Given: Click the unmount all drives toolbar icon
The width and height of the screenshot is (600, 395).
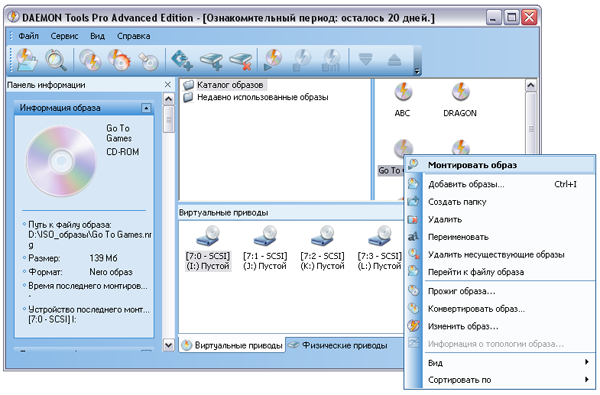Looking at the screenshot, I should (x=331, y=60).
